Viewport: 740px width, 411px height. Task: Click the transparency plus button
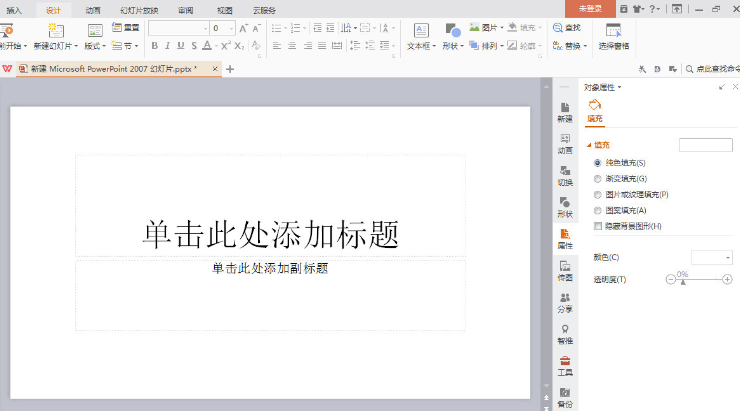tap(727, 279)
